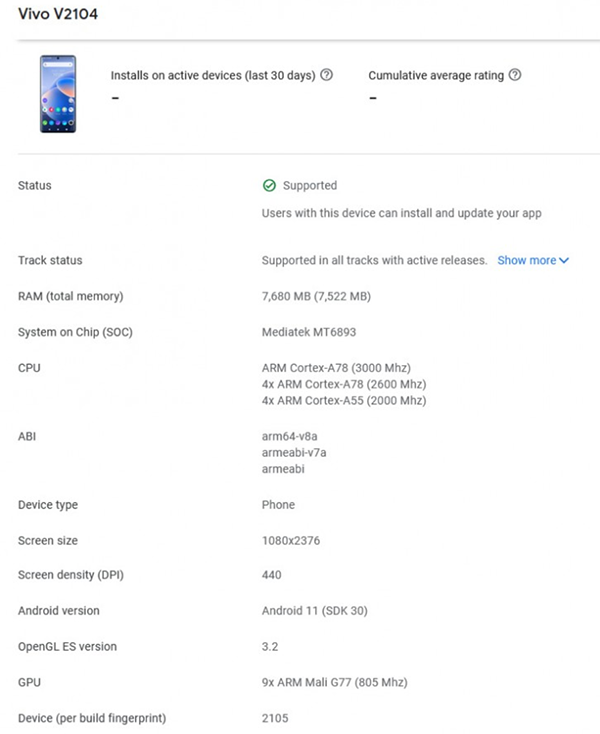This screenshot has width=600, height=734.
Task: Click the Android 11 (SDK 30) value
Action: (315, 611)
